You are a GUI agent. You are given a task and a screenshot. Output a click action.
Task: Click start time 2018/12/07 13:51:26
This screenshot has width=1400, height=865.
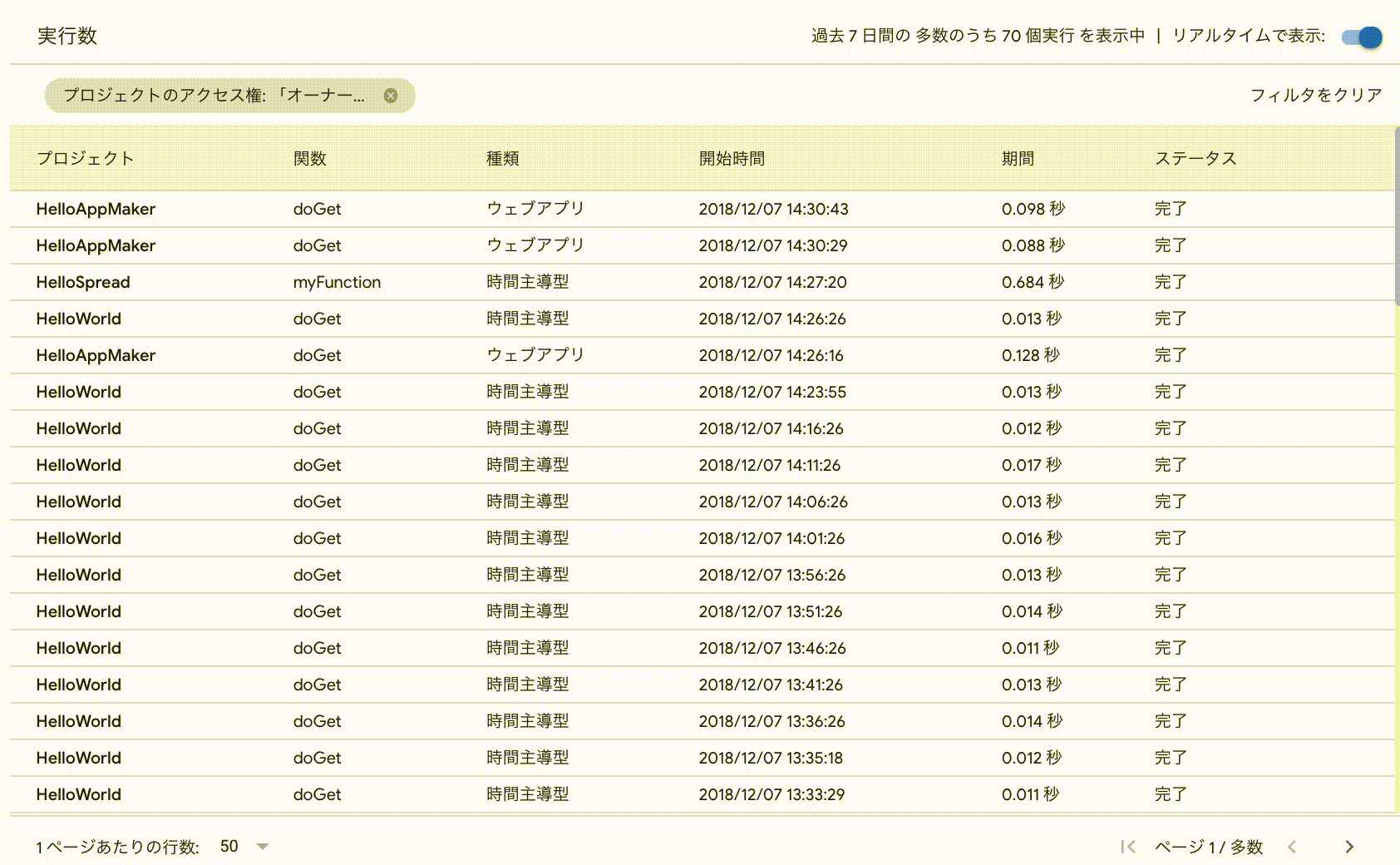[771, 611]
